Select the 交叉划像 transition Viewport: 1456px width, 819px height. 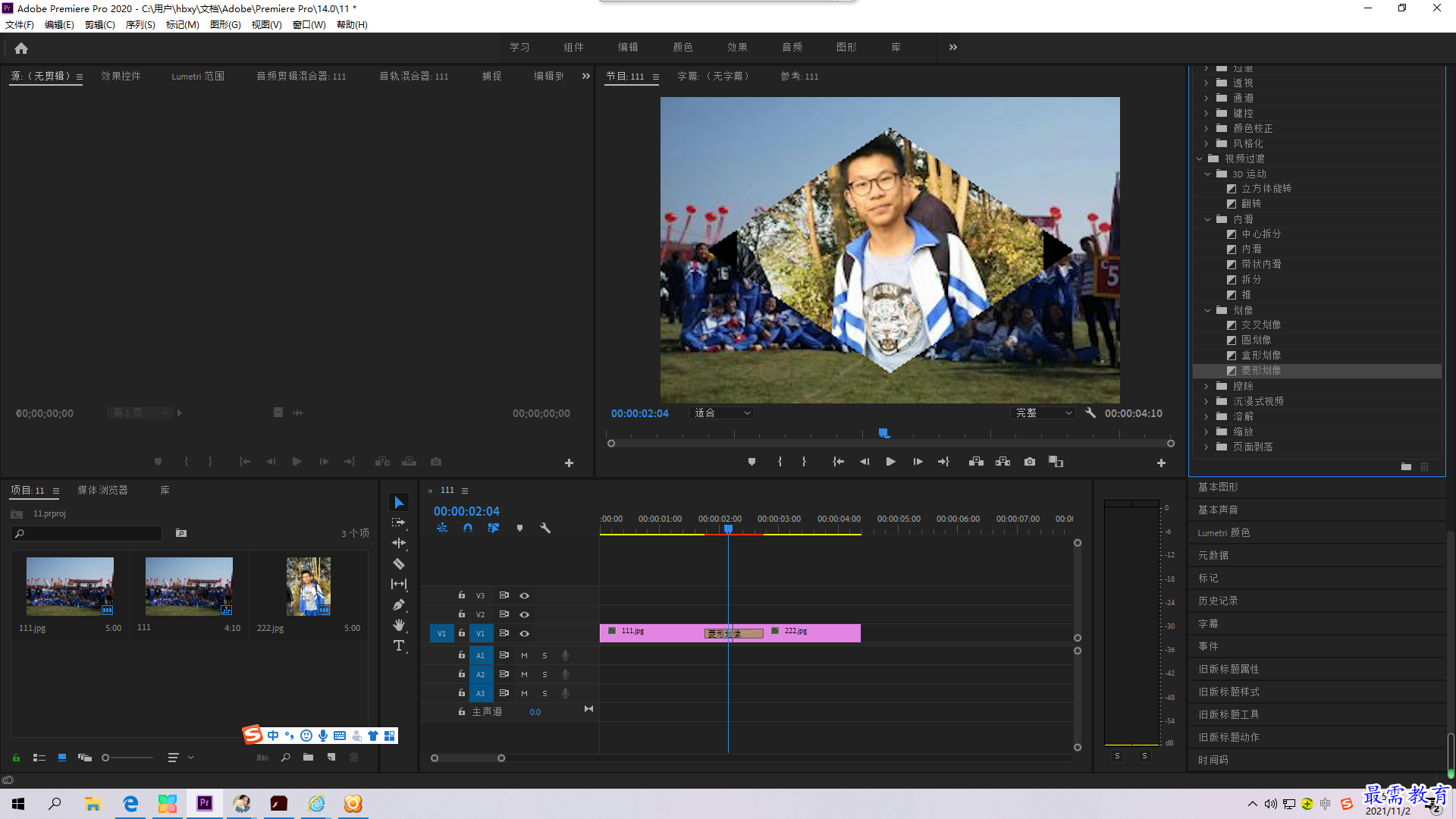pos(1261,325)
